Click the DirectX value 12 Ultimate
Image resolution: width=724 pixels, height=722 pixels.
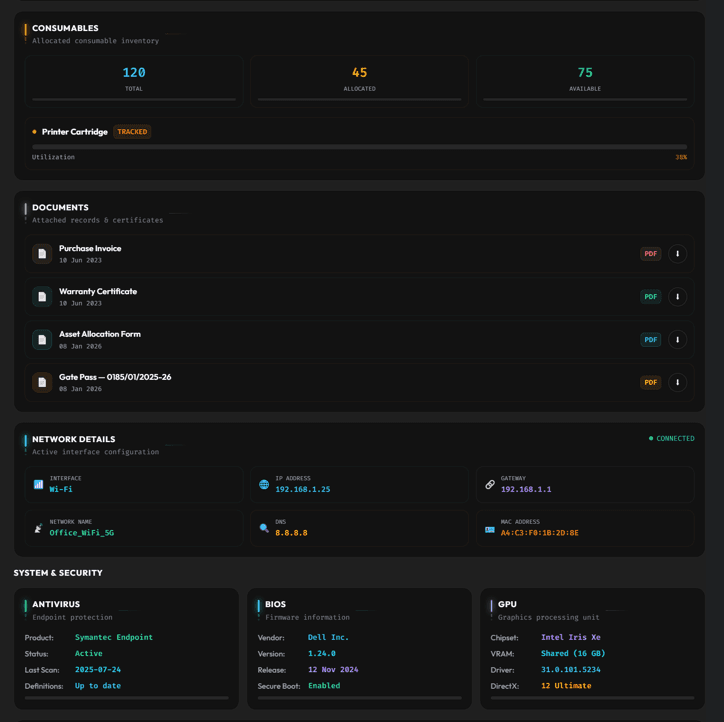(566, 686)
